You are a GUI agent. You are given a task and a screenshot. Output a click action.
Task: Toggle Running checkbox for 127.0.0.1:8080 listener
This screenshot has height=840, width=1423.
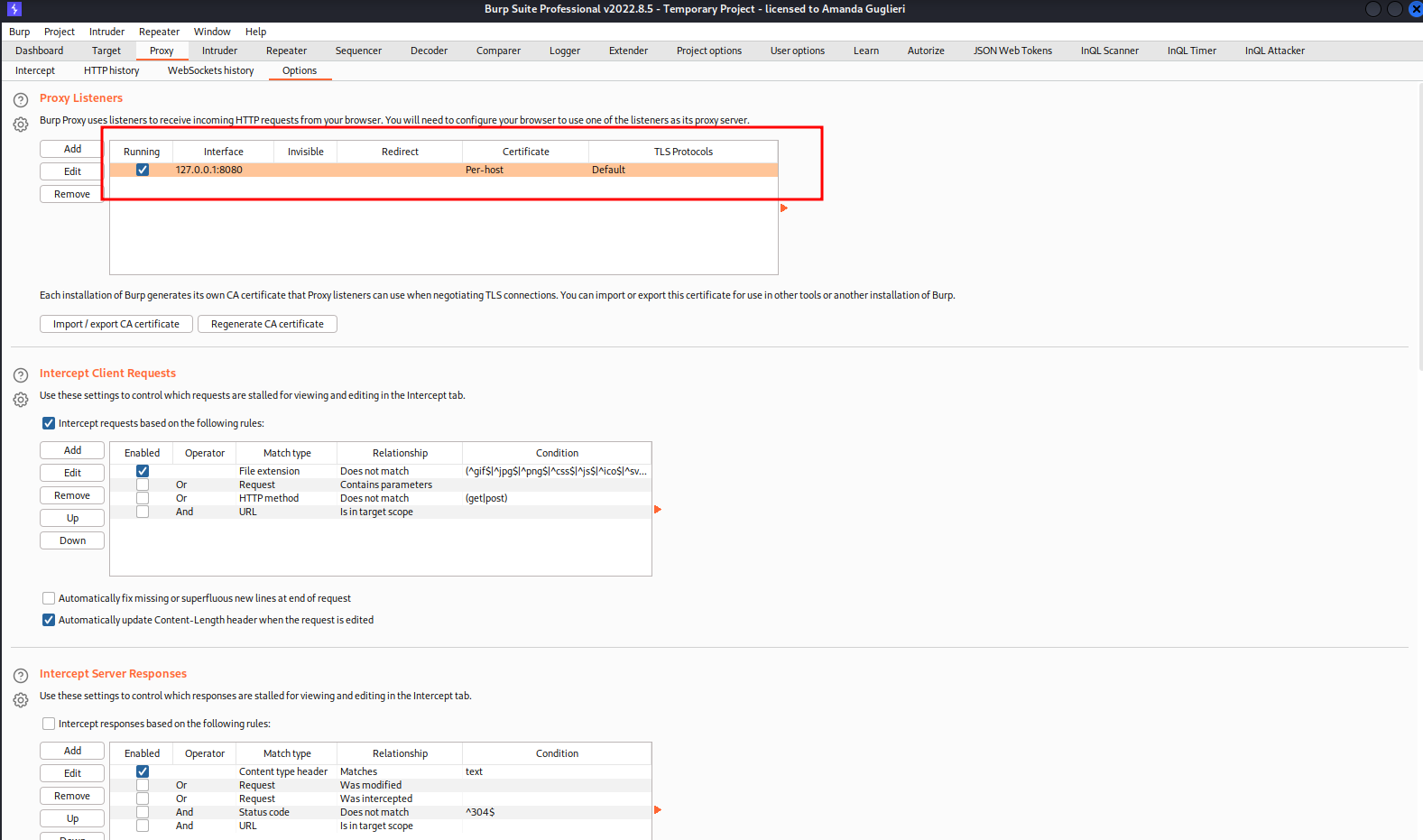click(143, 170)
